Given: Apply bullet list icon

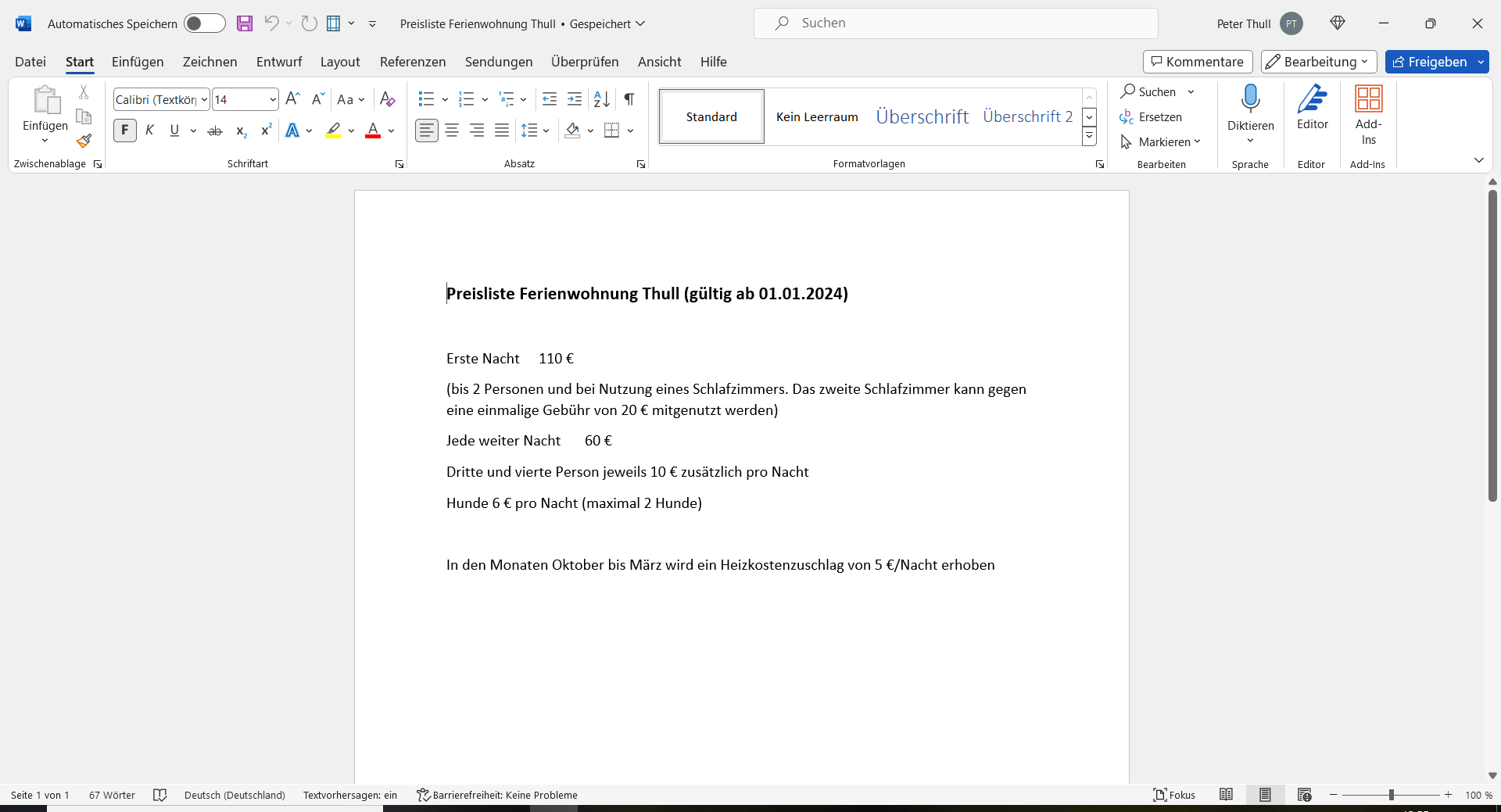Looking at the screenshot, I should (x=426, y=99).
